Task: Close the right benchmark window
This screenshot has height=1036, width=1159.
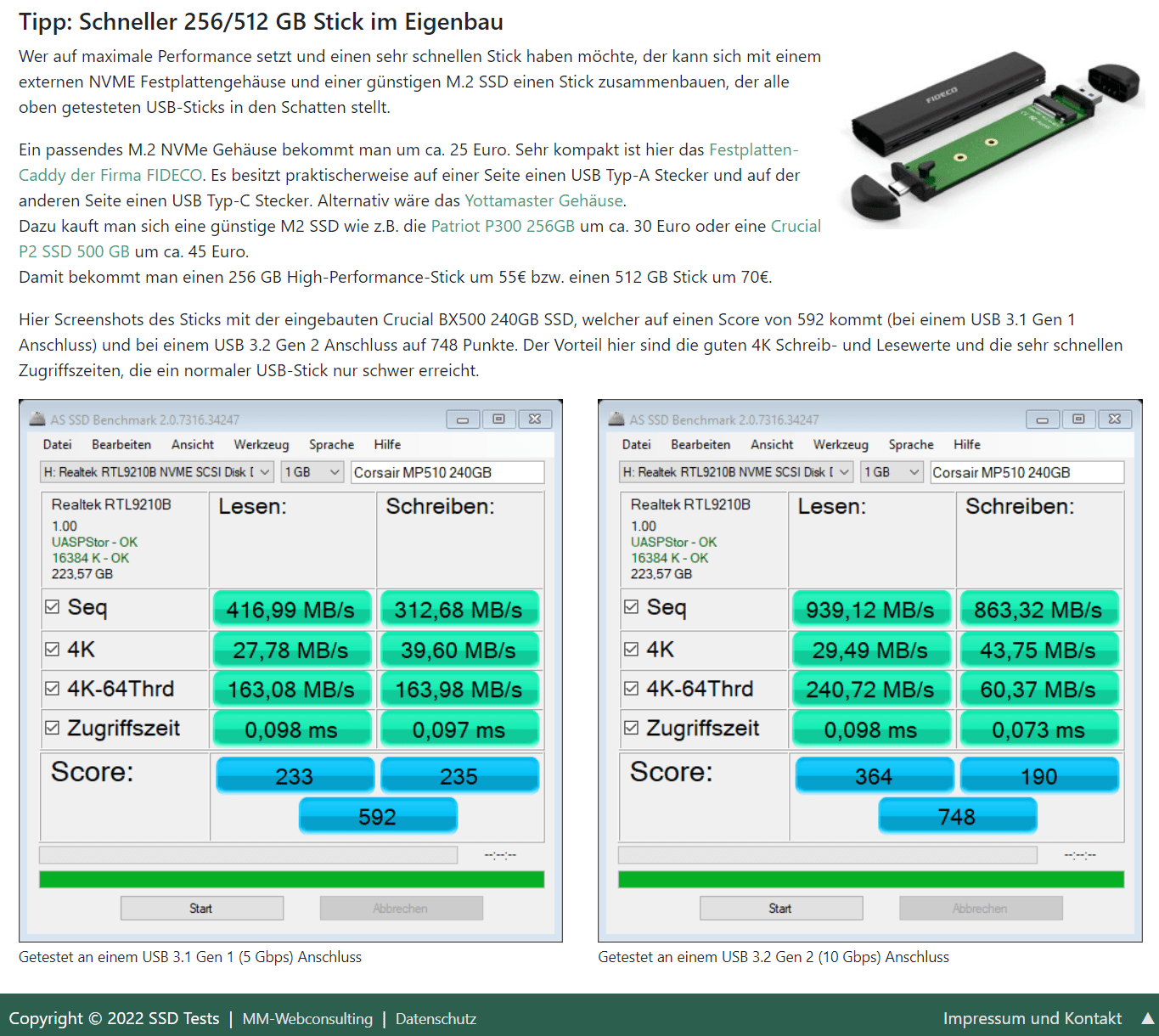Action: point(1115,419)
